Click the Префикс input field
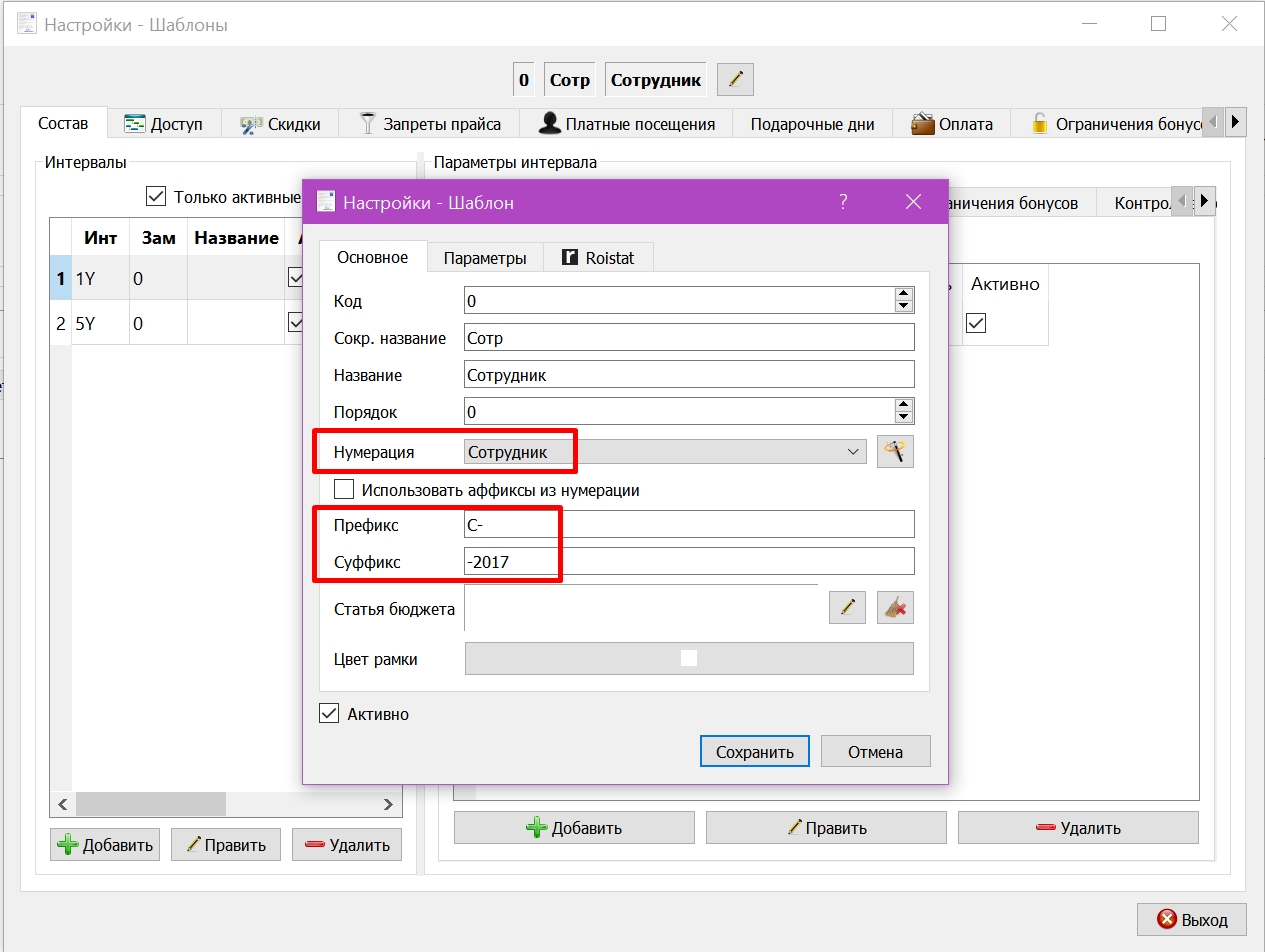This screenshot has height=952, width=1265. coord(689,524)
